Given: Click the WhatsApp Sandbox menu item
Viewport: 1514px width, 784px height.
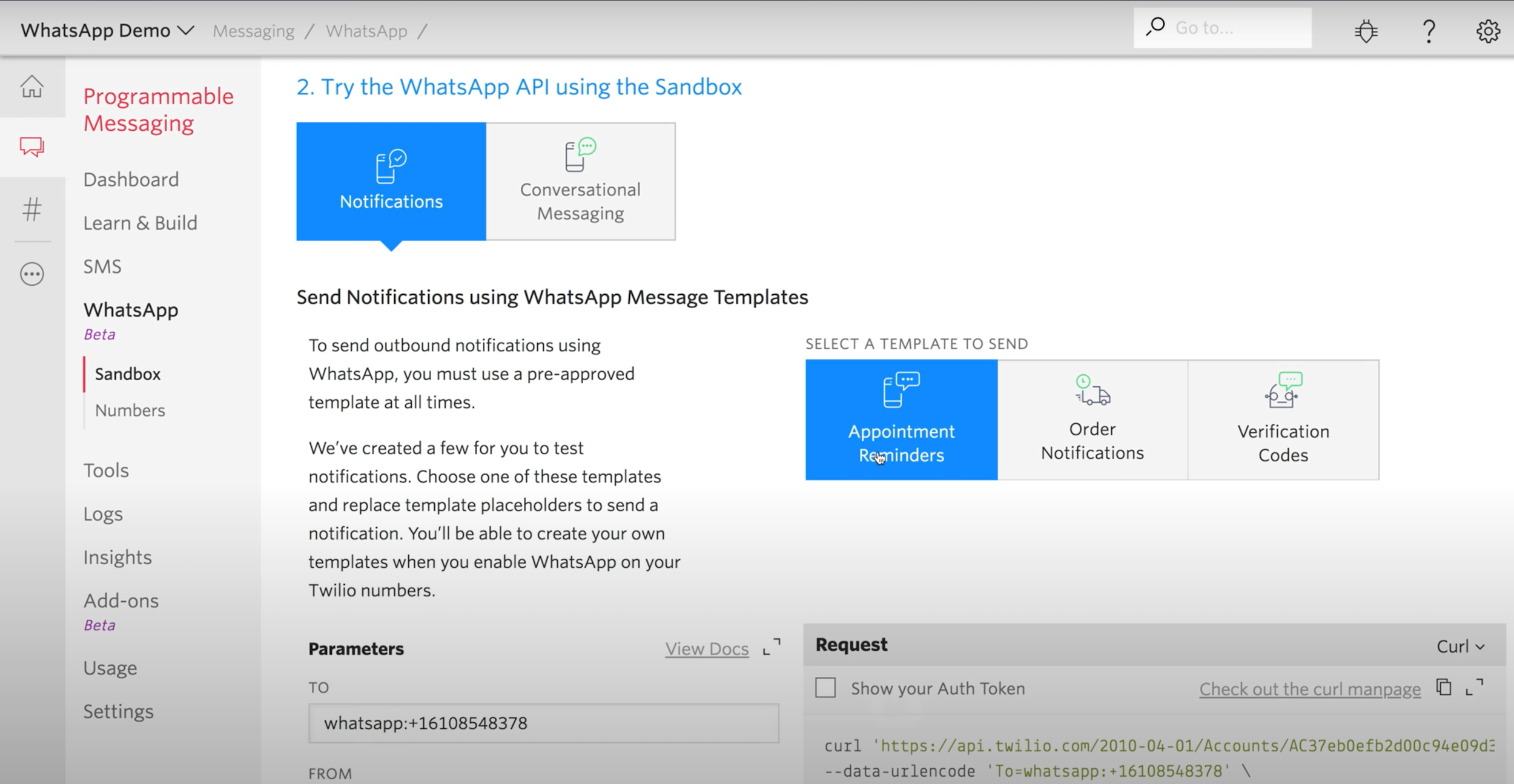Looking at the screenshot, I should tap(128, 374).
